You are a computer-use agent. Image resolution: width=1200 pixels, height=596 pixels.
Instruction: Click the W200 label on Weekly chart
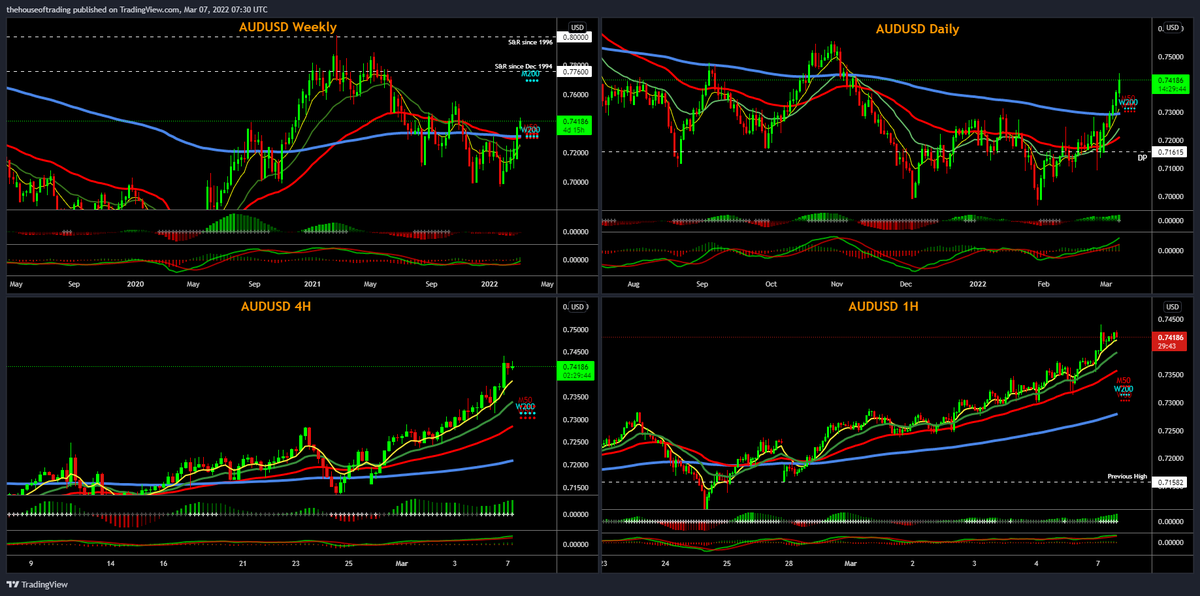(x=531, y=129)
